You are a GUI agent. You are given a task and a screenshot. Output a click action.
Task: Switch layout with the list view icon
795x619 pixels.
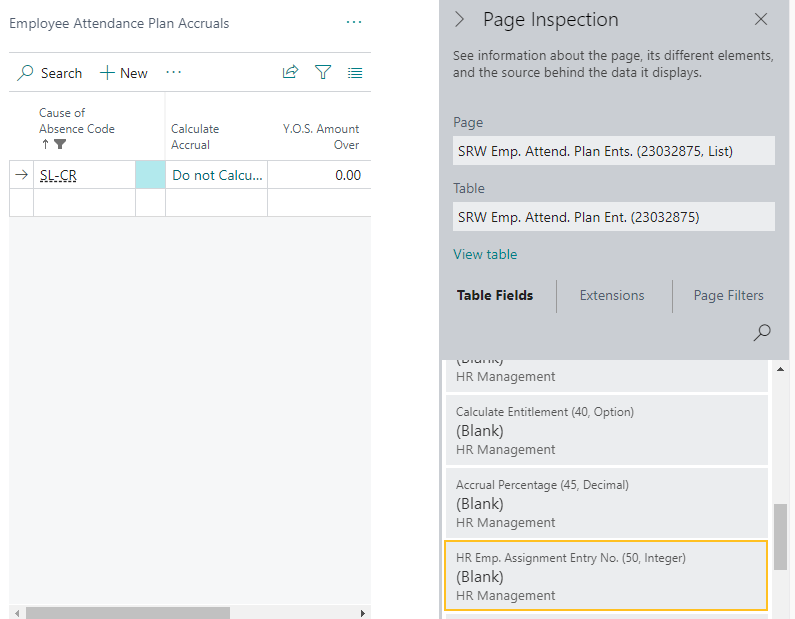pos(355,72)
